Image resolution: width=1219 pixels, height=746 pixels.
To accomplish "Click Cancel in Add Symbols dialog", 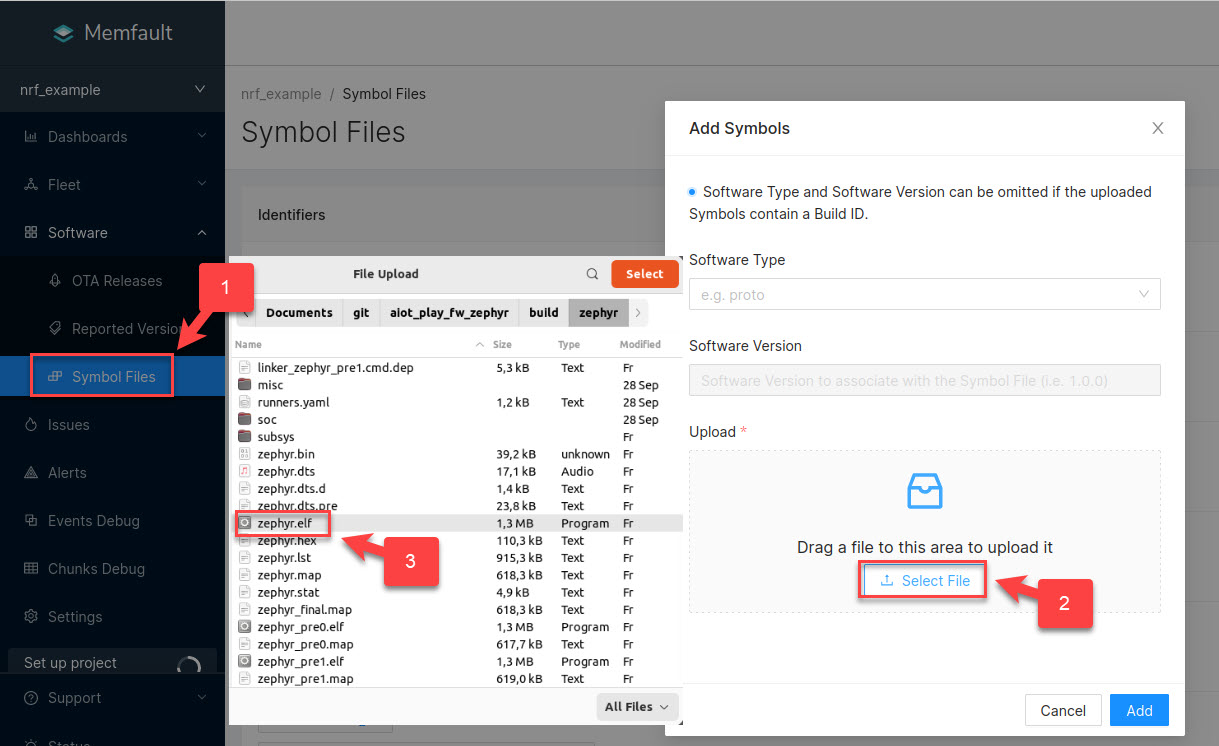I will tap(1063, 710).
